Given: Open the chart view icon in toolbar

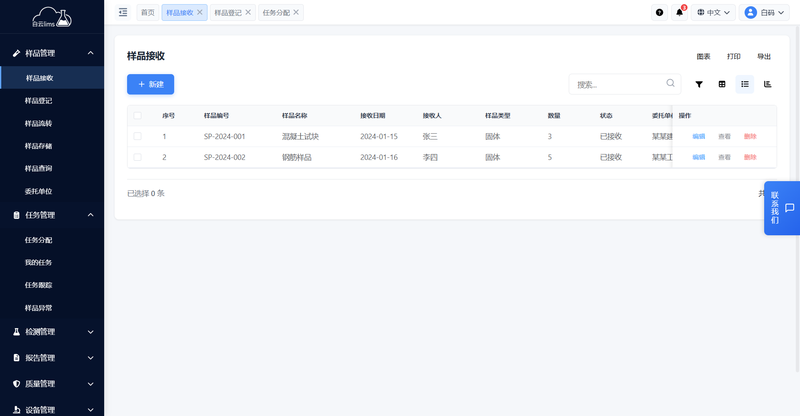Looking at the screenshot, I should click(x=768, y=85).
